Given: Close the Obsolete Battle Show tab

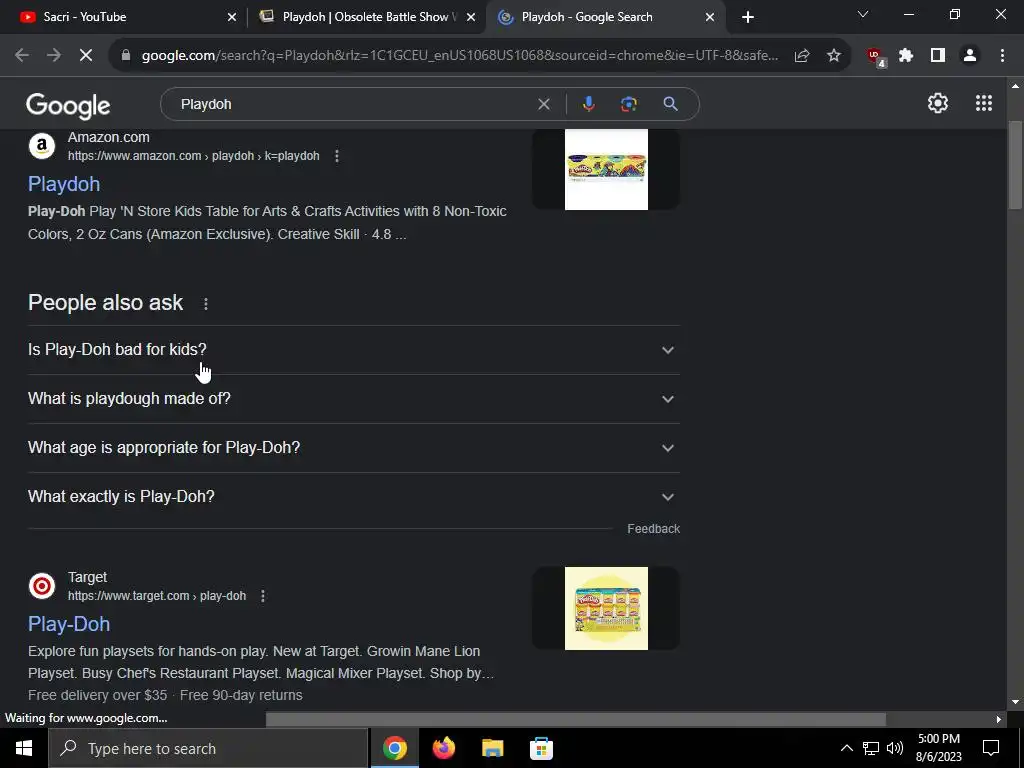Looking at the screenshot, I should (471, 17).
